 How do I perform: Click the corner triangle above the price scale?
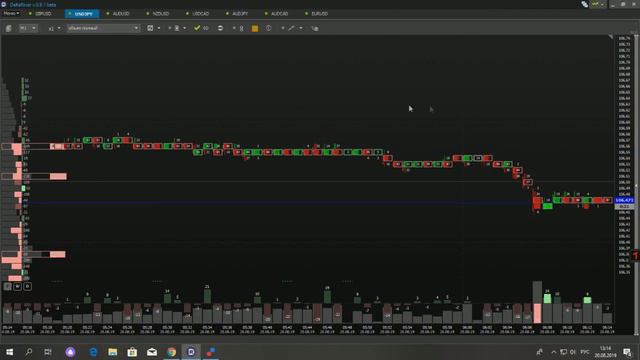(611, 37)
